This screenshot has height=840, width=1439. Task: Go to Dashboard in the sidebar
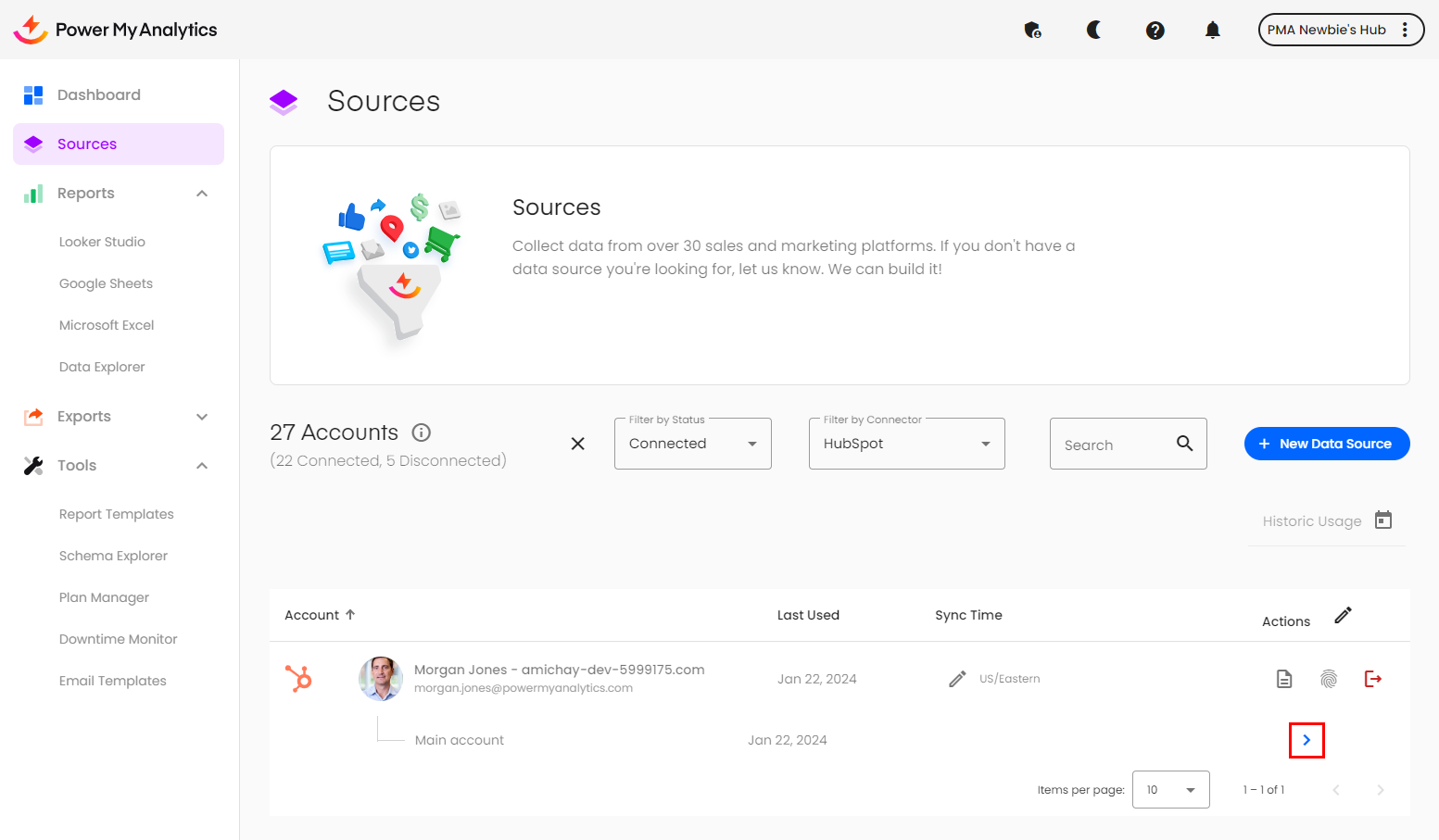(98, 94)
